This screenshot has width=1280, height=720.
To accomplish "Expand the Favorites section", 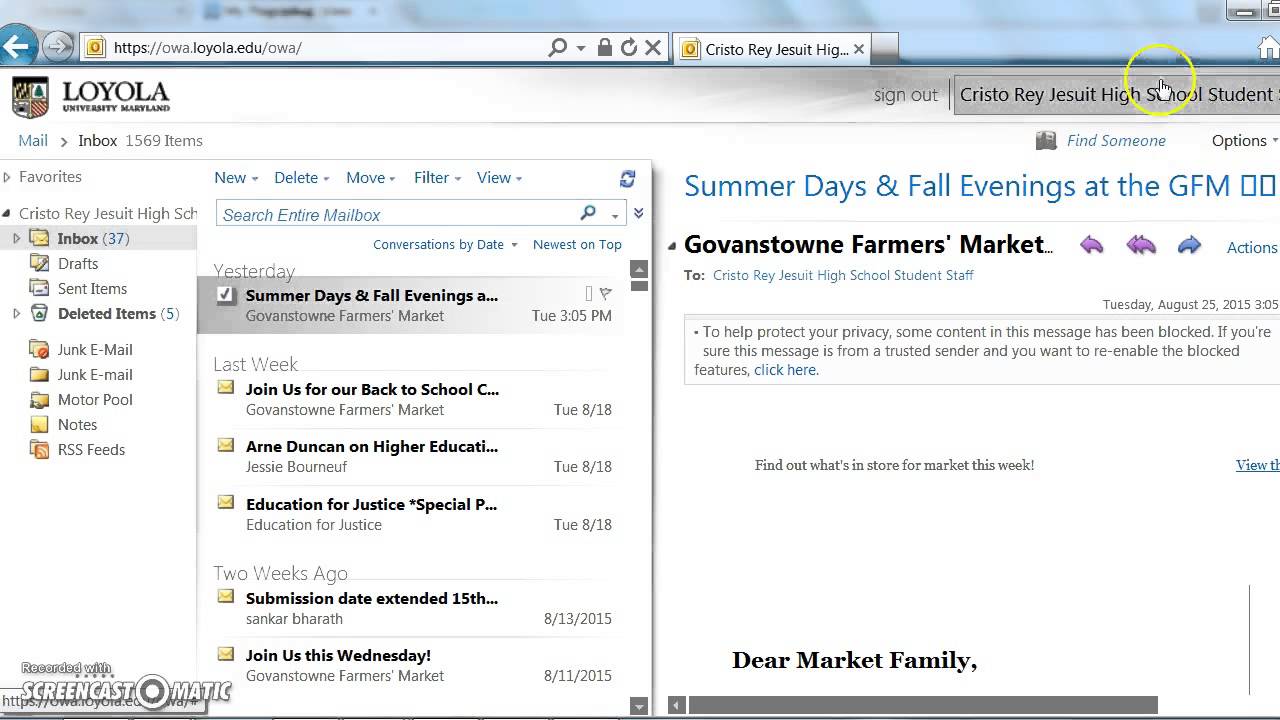I will click(x=7, y=177).
